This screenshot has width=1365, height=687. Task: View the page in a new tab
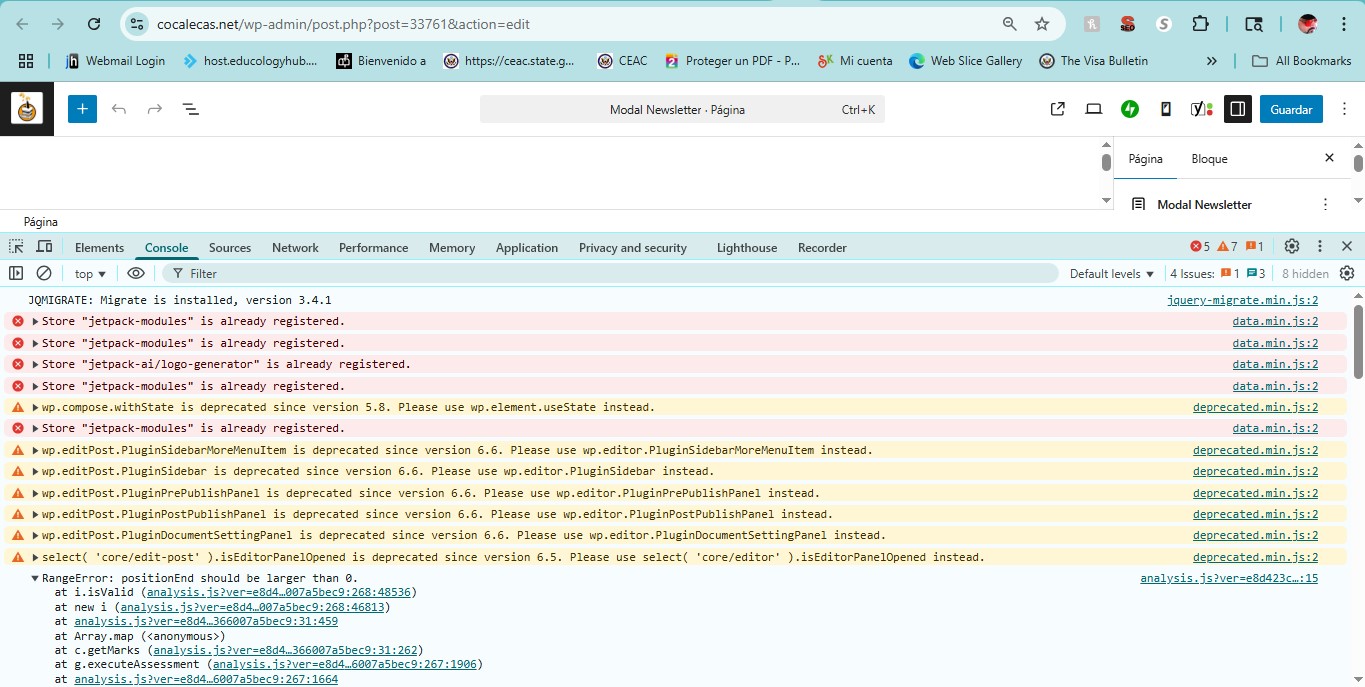(x=1057, y=109)
